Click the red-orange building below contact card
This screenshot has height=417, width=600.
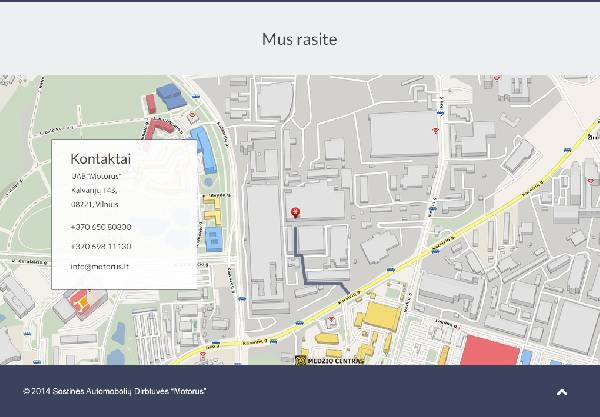click(84, 300)
